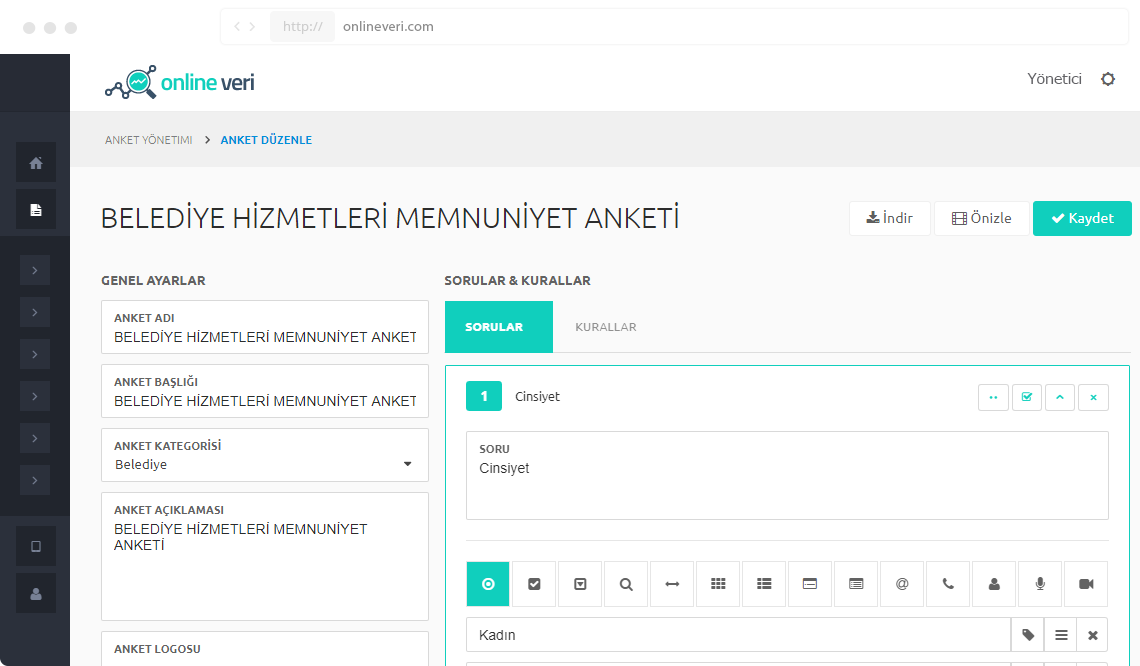
Task: Toggle the check mark on question 1
Action: (1026, 397)
